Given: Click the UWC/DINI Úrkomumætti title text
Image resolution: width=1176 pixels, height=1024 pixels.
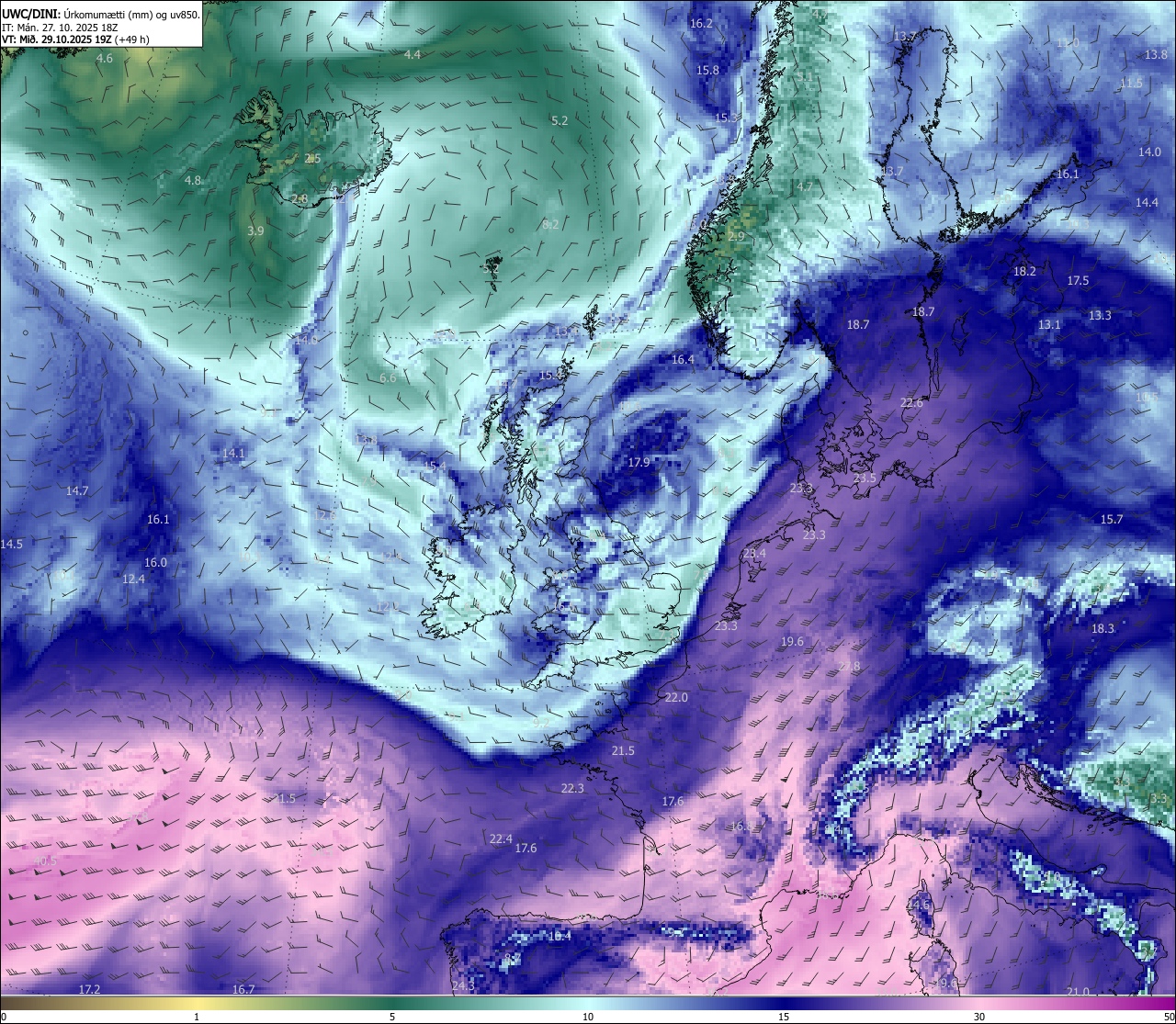Looking at the screenshot, I should tap(101, 15).
